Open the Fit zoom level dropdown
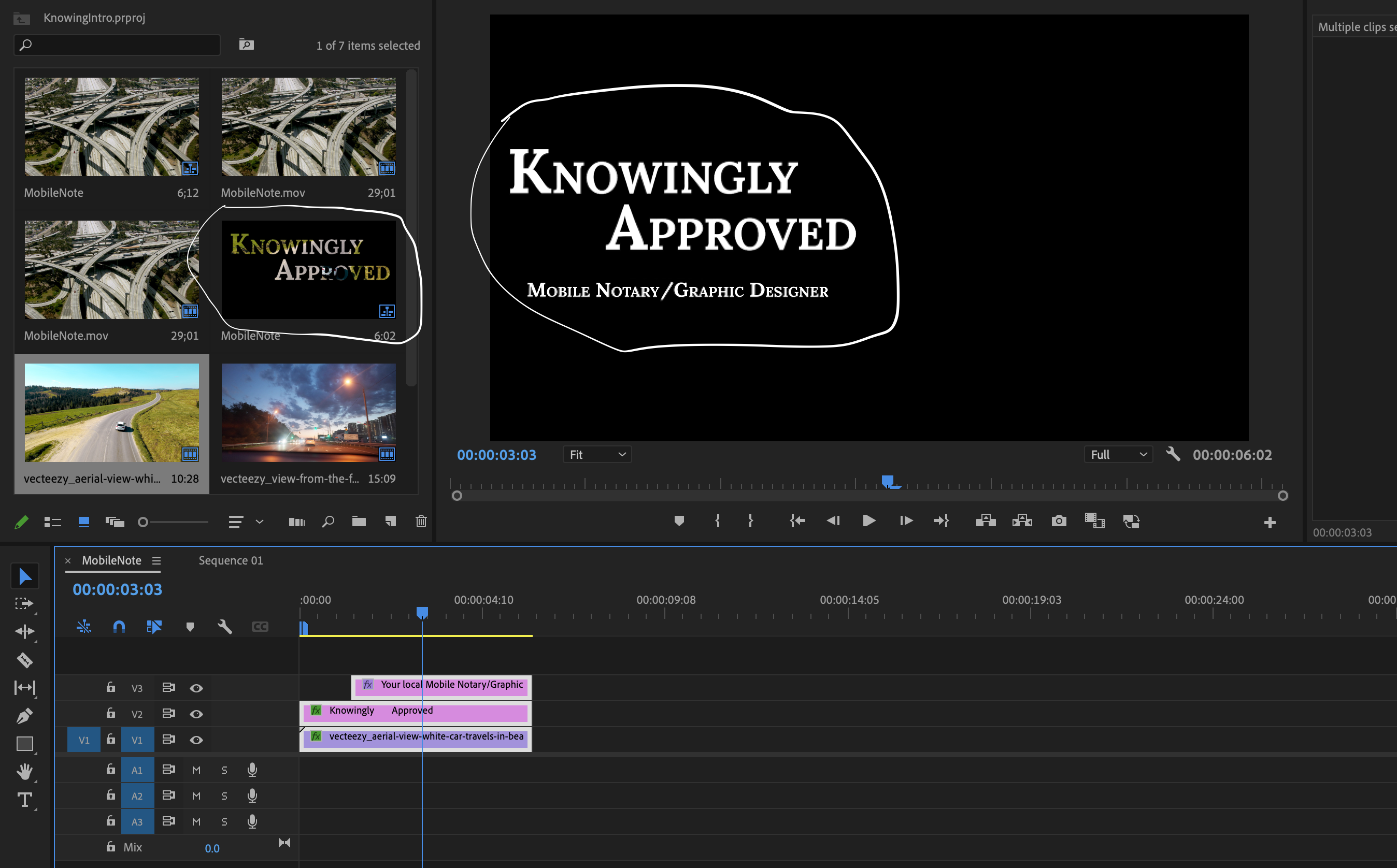This screenshot has height=868, width=1397. click(x=597, y=454)
